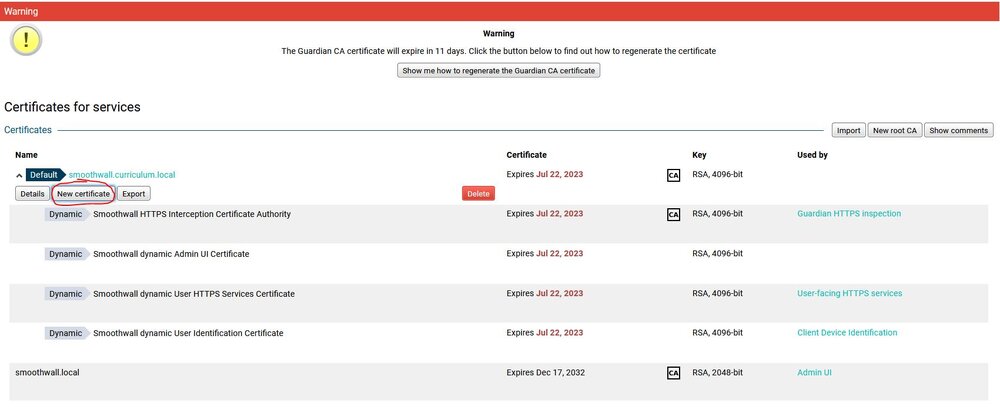Click RSA, 4096-bit of Admin UI Certificate row

tap(717, 254)
